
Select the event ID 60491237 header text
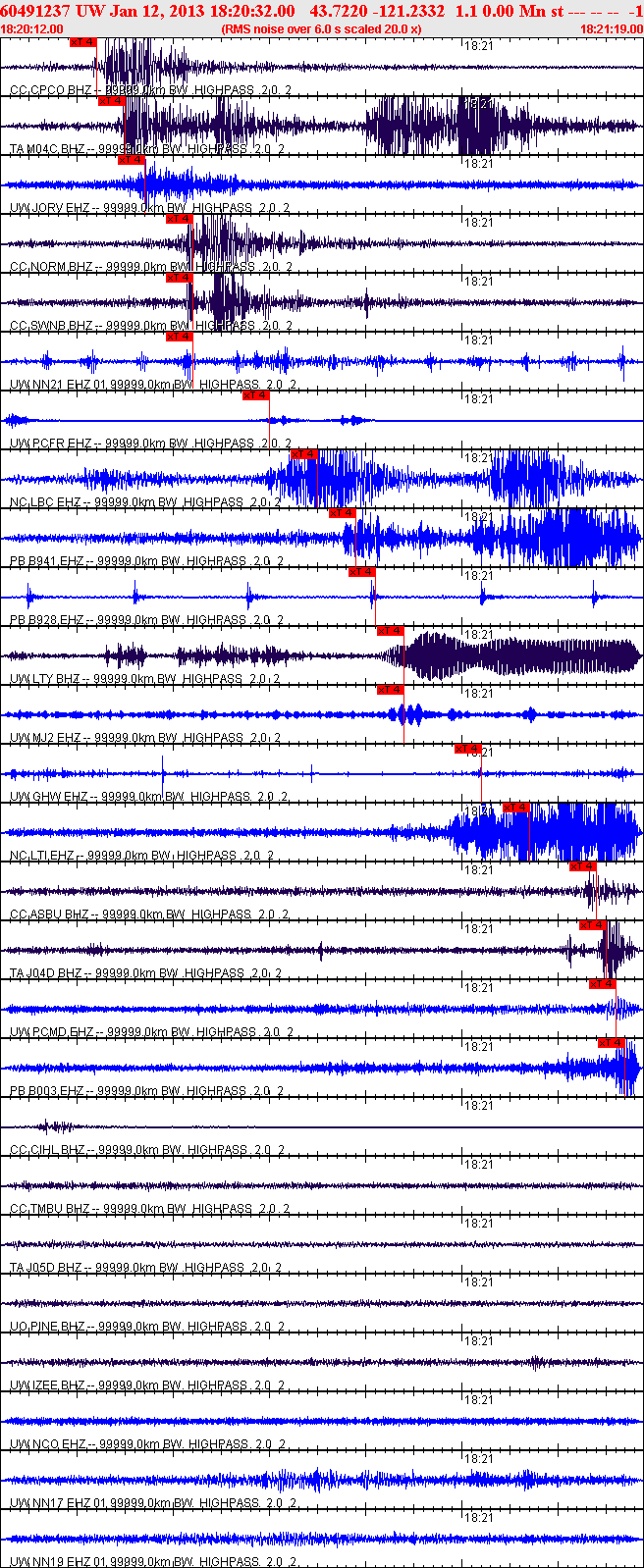pyautogui.click(x=35, y=11)
